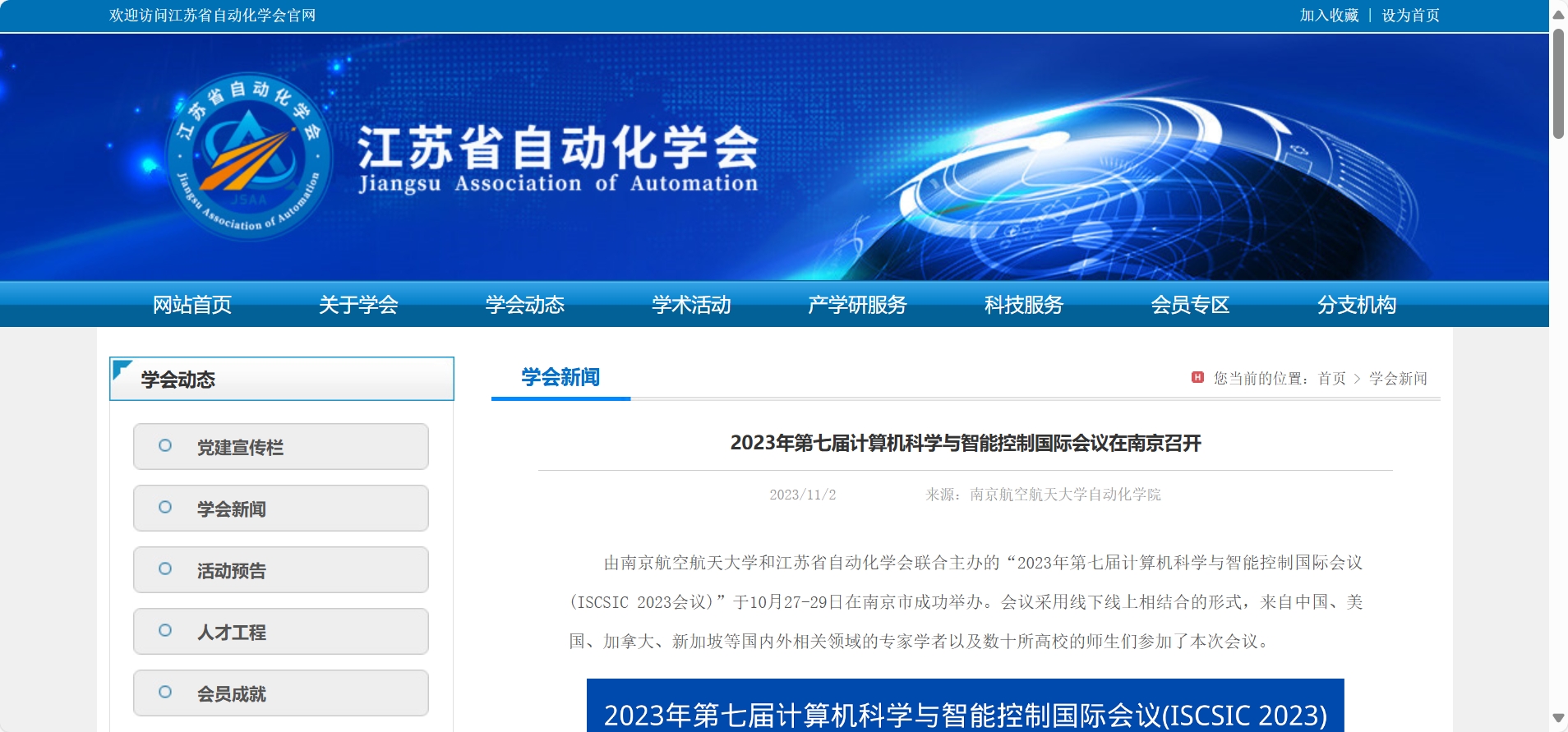Open the 关于学会 navigation menu
This screenshot has height=732, width=1568.
358,305
